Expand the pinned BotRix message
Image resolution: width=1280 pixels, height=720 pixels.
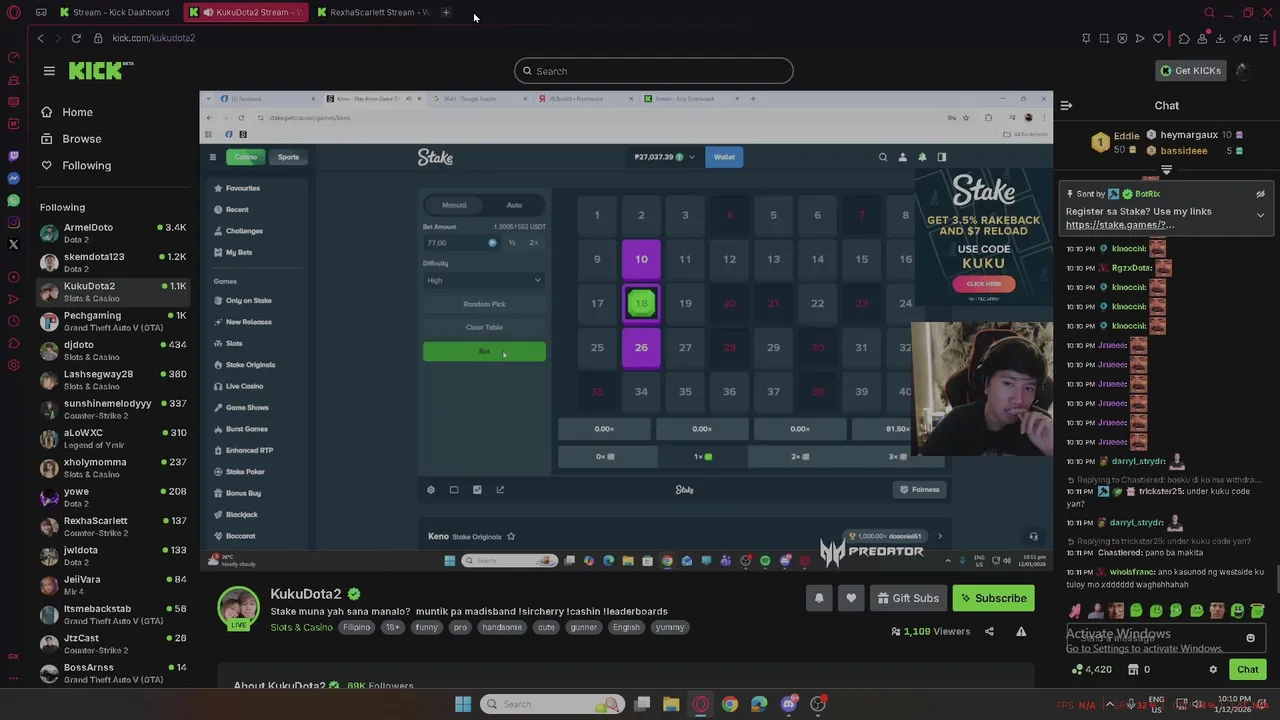[1260, 215]
